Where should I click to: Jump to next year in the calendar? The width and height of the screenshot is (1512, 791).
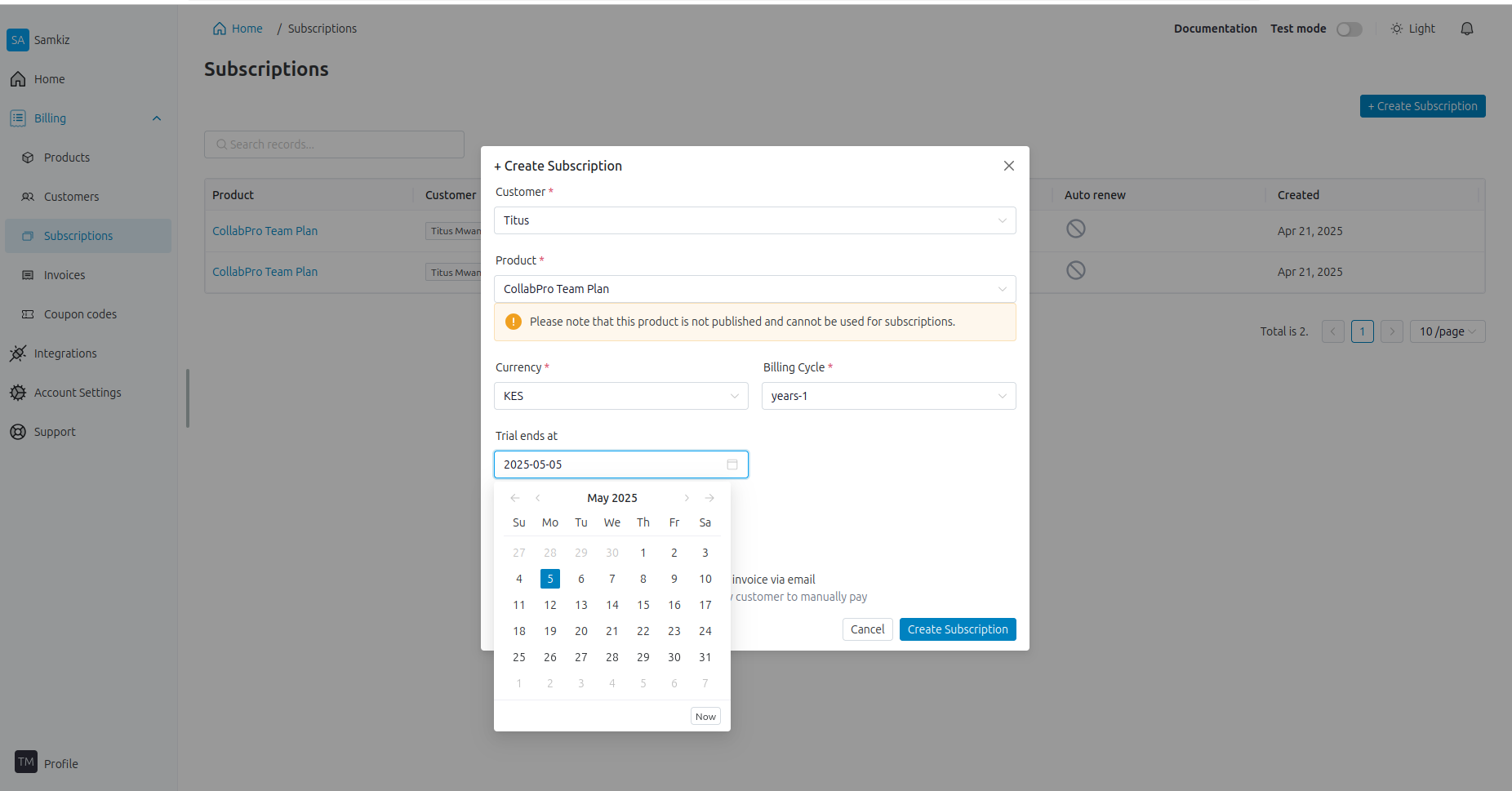(709, 498)
